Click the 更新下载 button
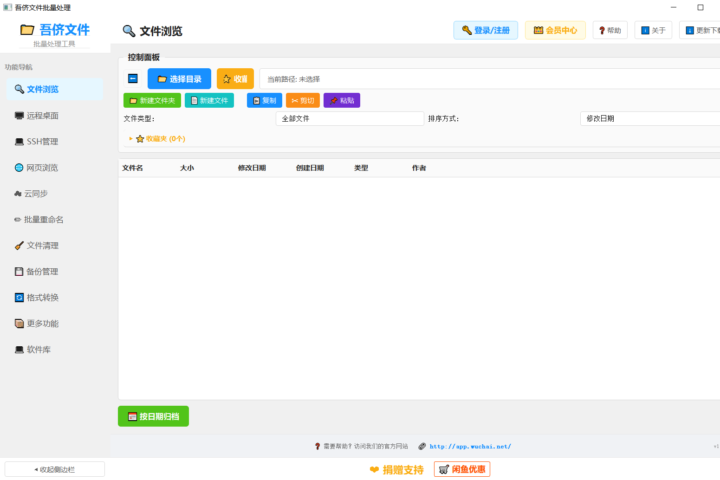The width and height of the screenshot is (720, 480). pyautogui.click(x=700, y=30)
